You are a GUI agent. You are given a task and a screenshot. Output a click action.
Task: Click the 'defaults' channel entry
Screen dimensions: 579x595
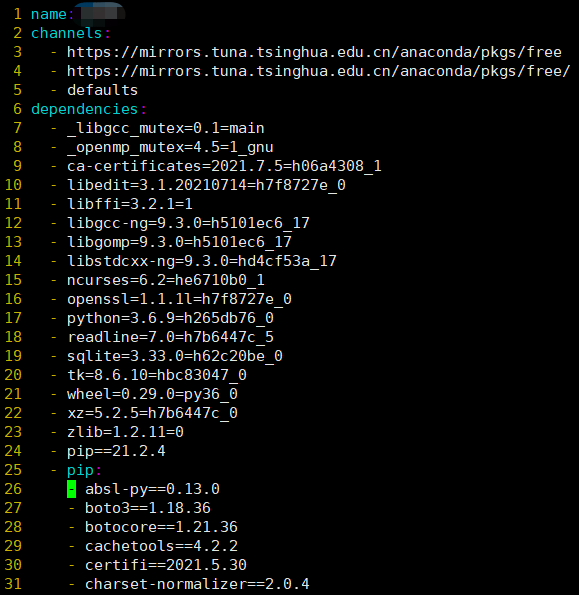click(x=102, y=90)
